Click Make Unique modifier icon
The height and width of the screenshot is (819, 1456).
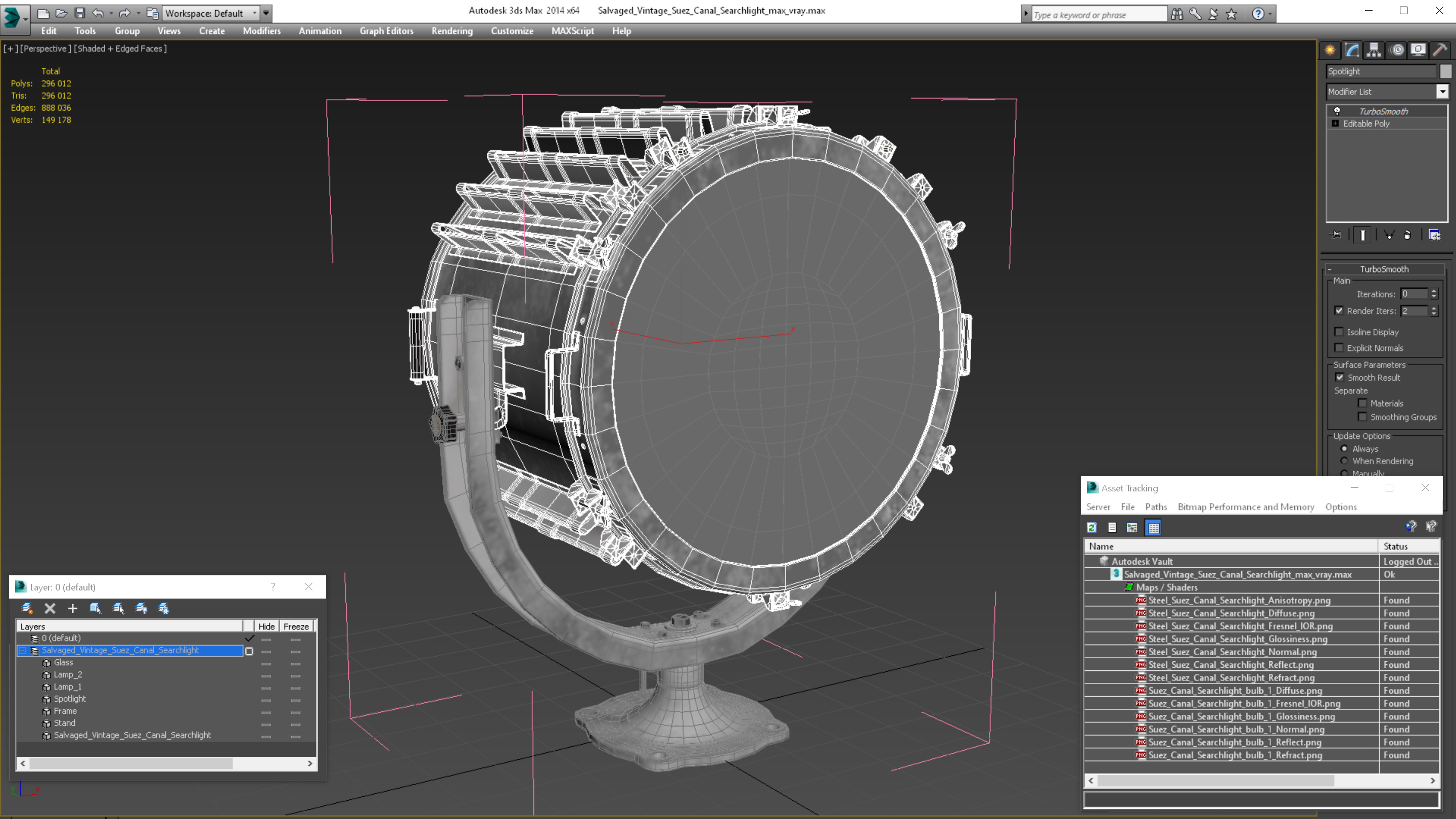(1389, 235)
